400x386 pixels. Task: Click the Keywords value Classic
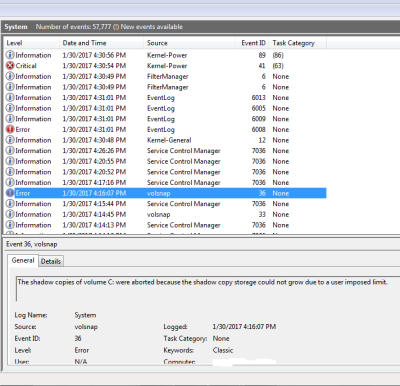point(223,350)
